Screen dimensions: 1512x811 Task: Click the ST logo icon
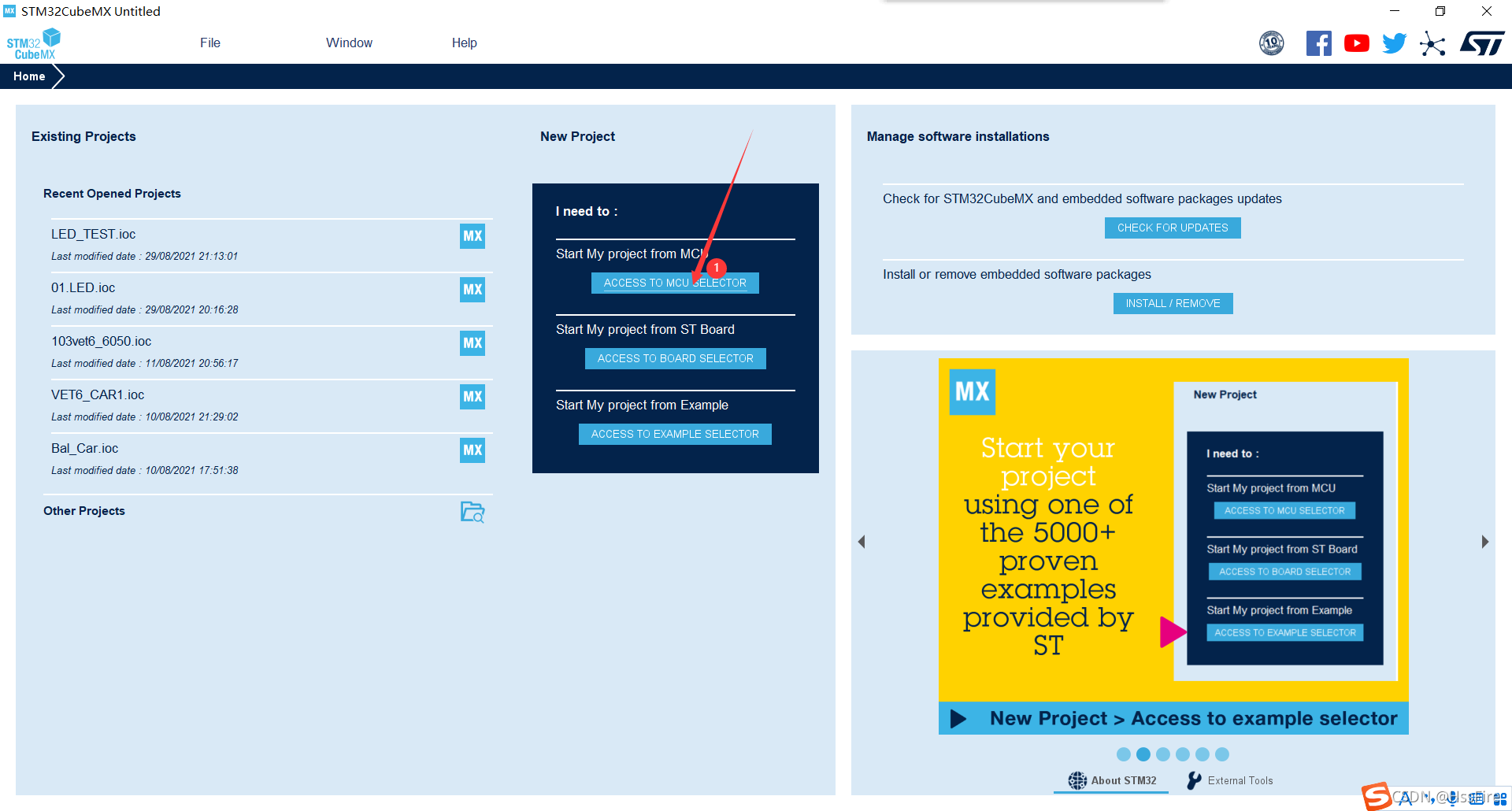1482,43
